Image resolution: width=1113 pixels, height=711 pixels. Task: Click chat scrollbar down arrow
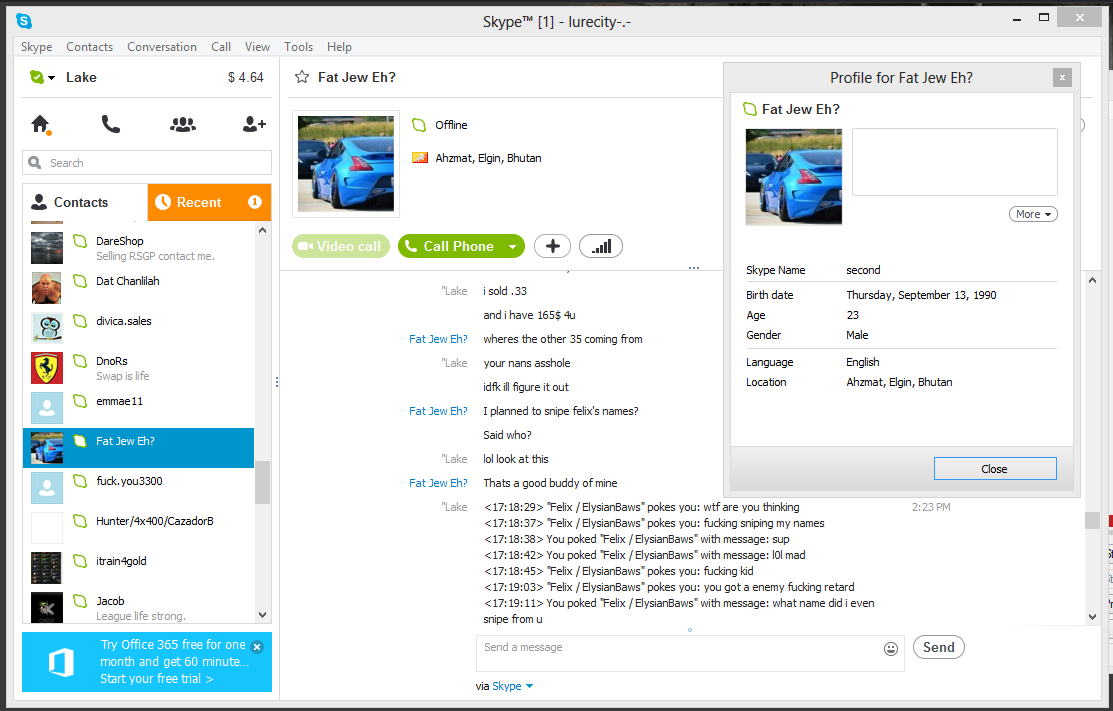1092,617
